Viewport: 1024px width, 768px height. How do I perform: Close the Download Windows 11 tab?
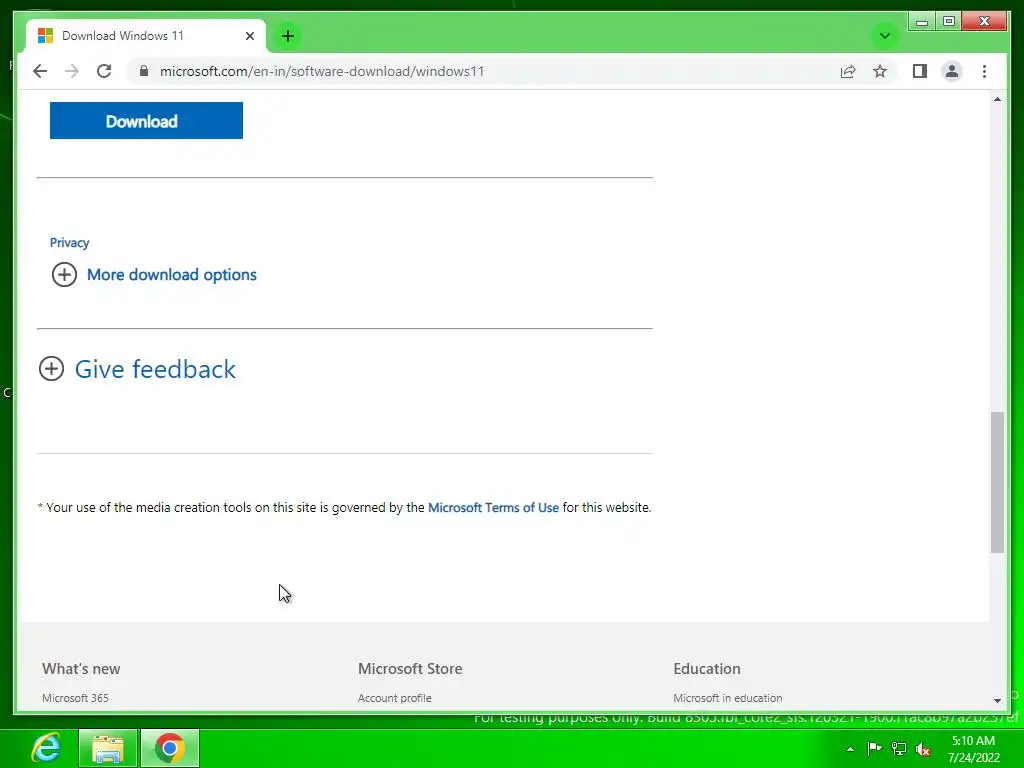(x=249, y=36)
